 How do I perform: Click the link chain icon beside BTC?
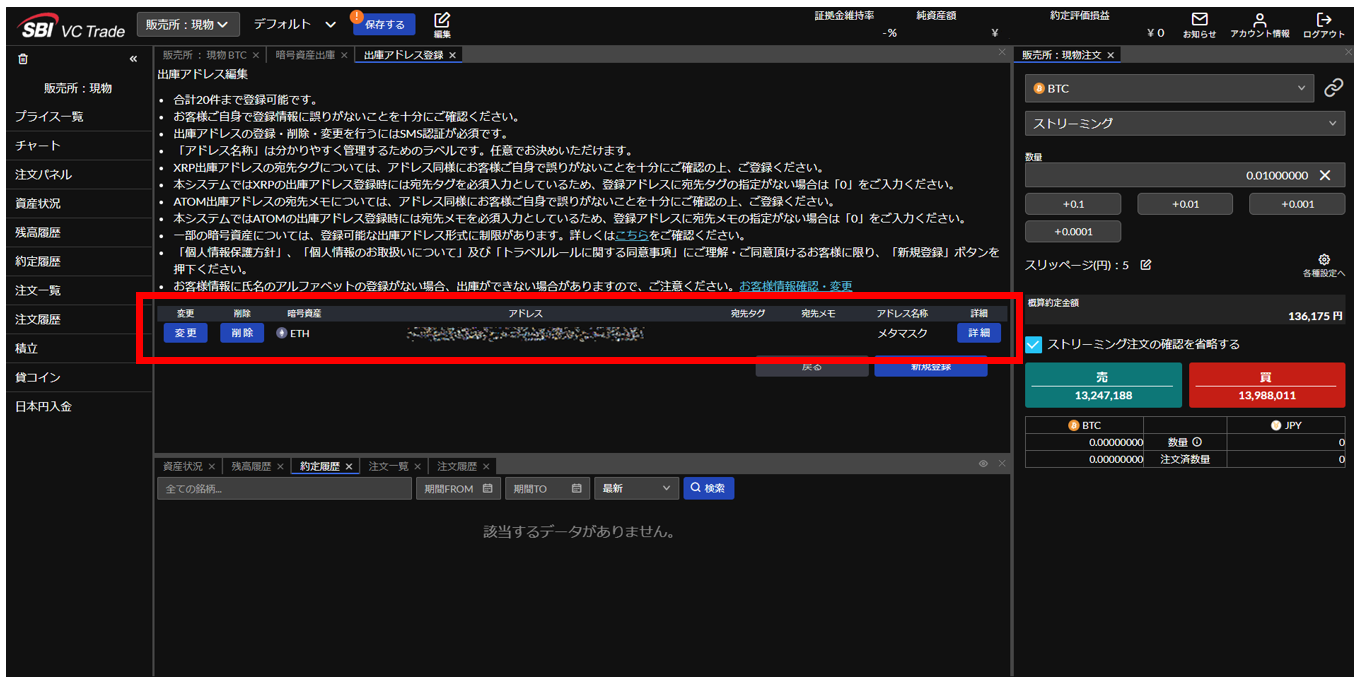1333,88
